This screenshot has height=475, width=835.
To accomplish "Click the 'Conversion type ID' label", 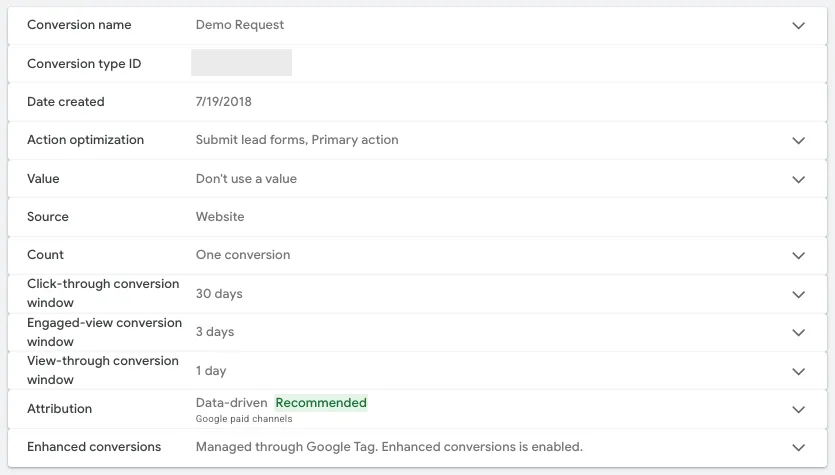I will tap(84, 64).
